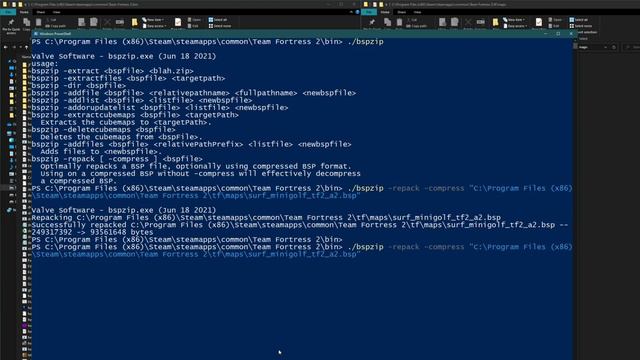Click Open in left Explorer ribbon

[x=194, y=20]
